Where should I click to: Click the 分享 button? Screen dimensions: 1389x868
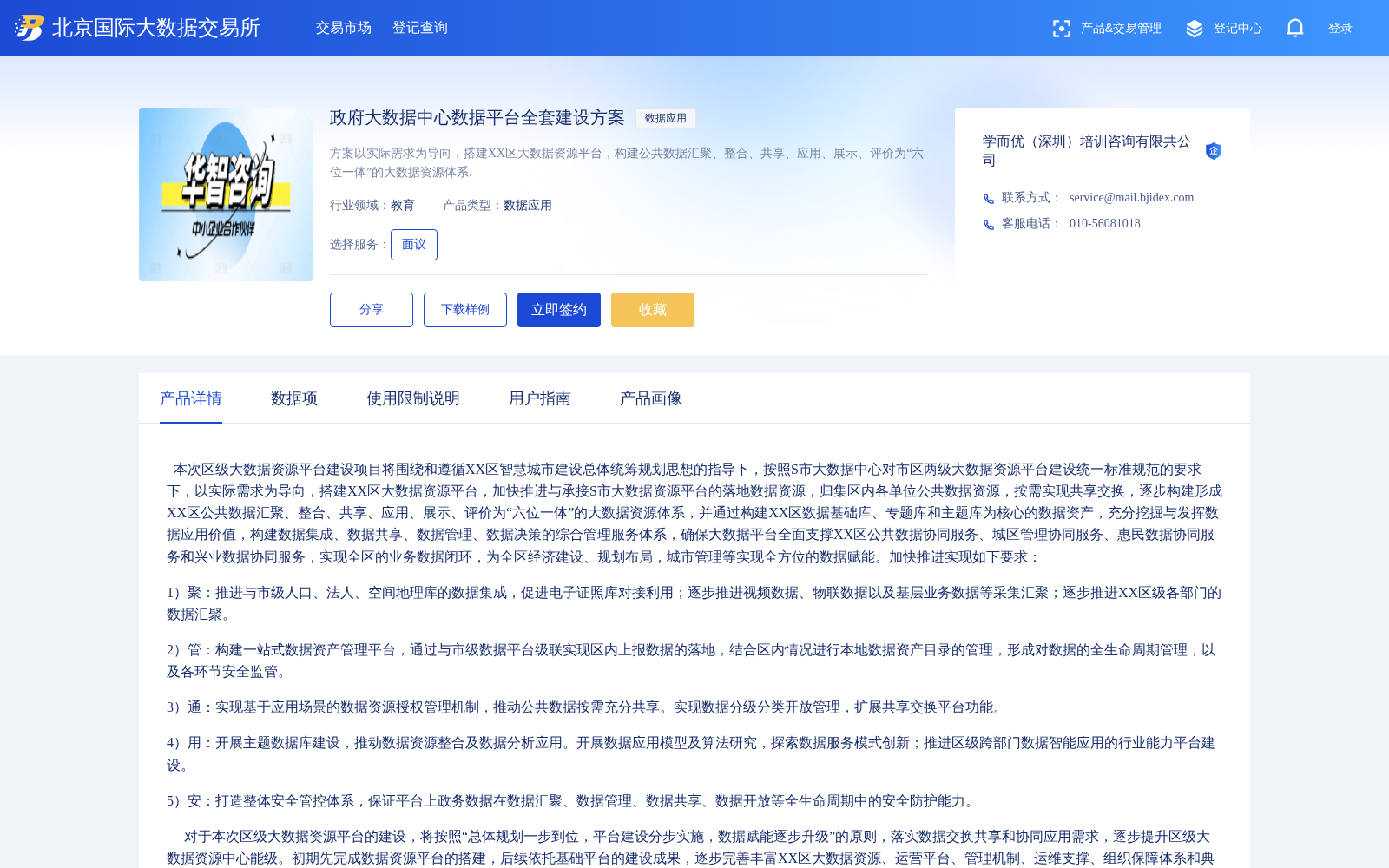[372, 310]
